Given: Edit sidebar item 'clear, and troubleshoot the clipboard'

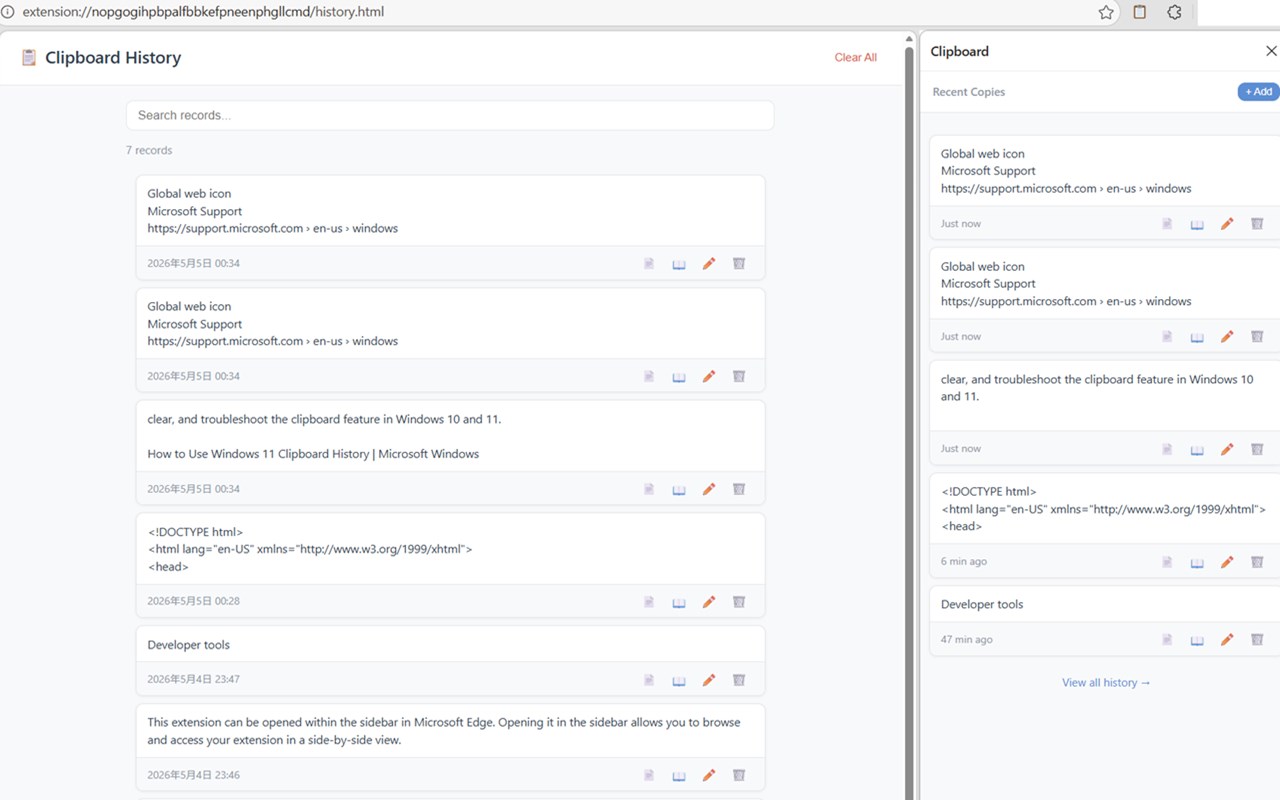Looking at the screenshot, I should point(1227,449).
